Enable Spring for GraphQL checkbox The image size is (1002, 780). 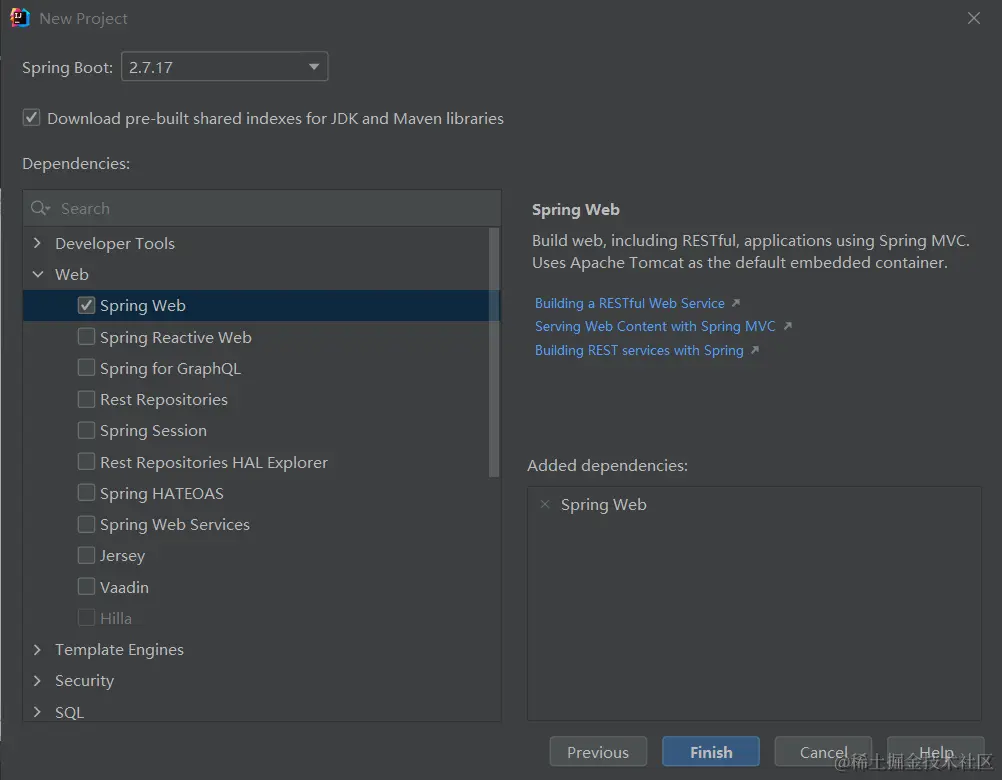click(86, 368)
